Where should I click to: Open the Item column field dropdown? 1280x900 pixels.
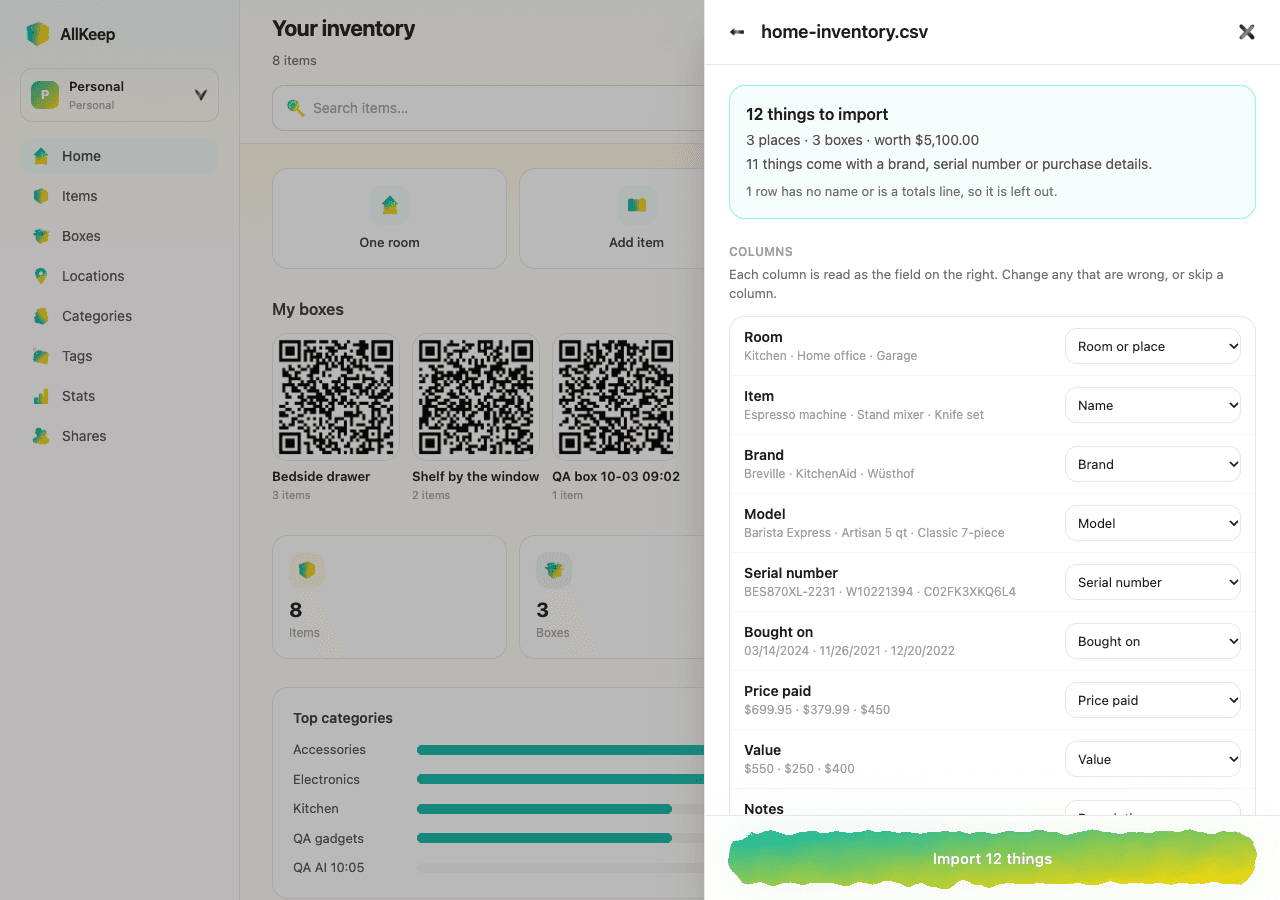1153,405
